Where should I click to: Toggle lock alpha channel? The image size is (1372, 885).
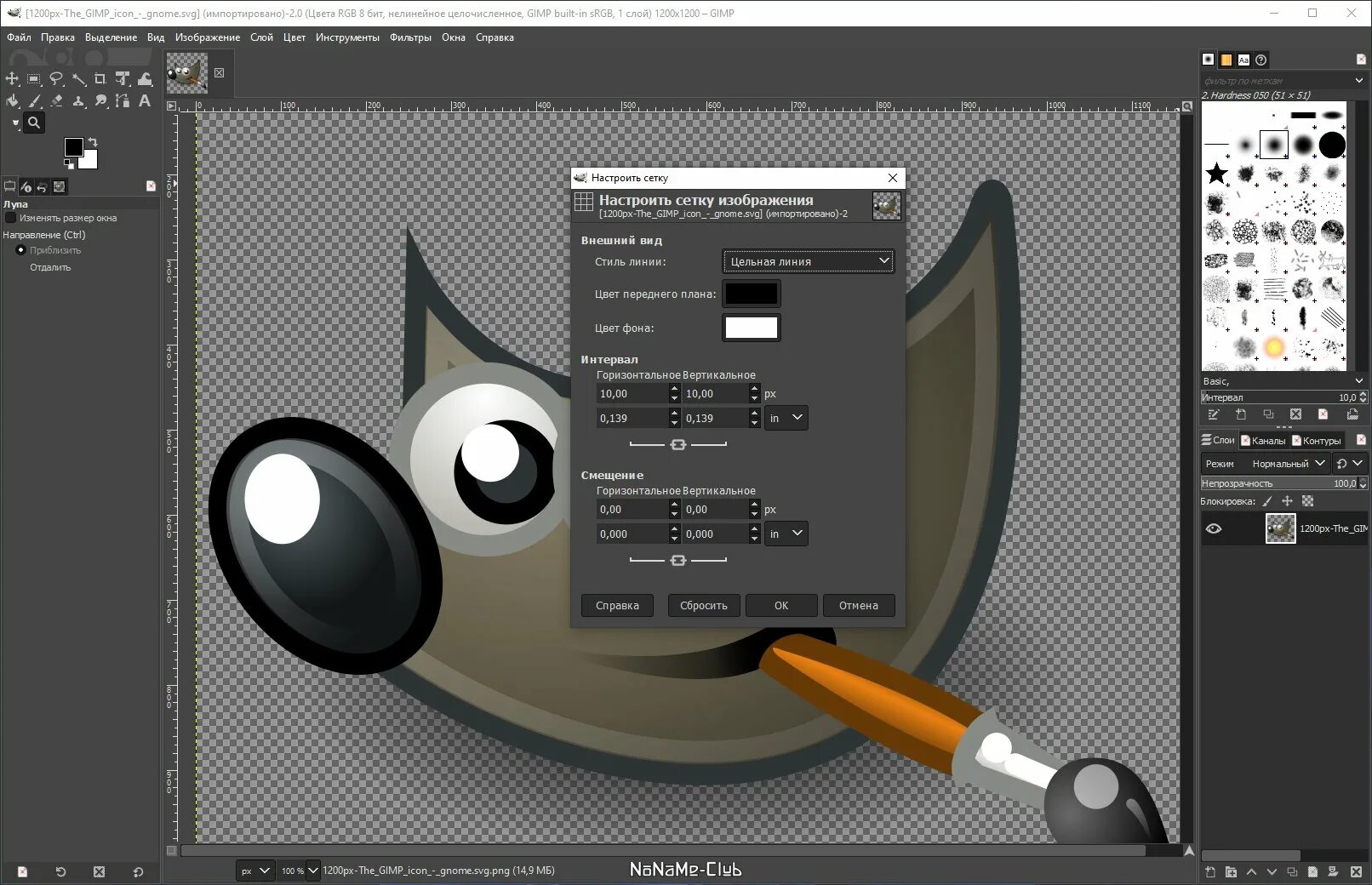coord(1308,501)
